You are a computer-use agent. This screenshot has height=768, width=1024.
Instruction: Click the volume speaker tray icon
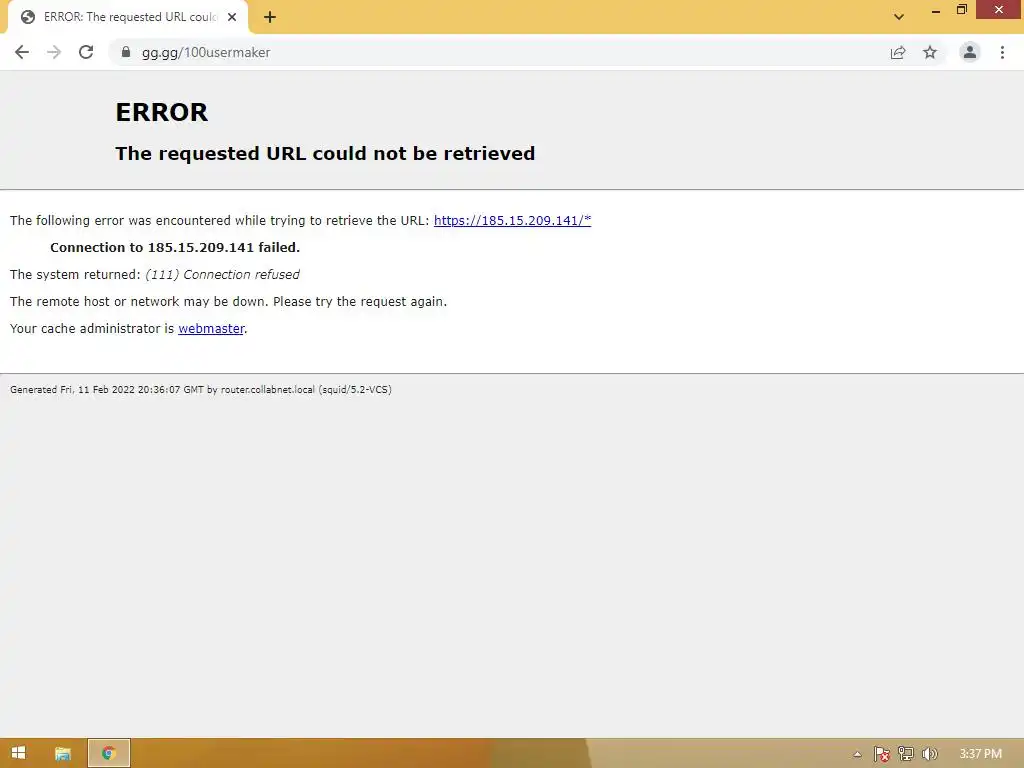click(929, 754)
